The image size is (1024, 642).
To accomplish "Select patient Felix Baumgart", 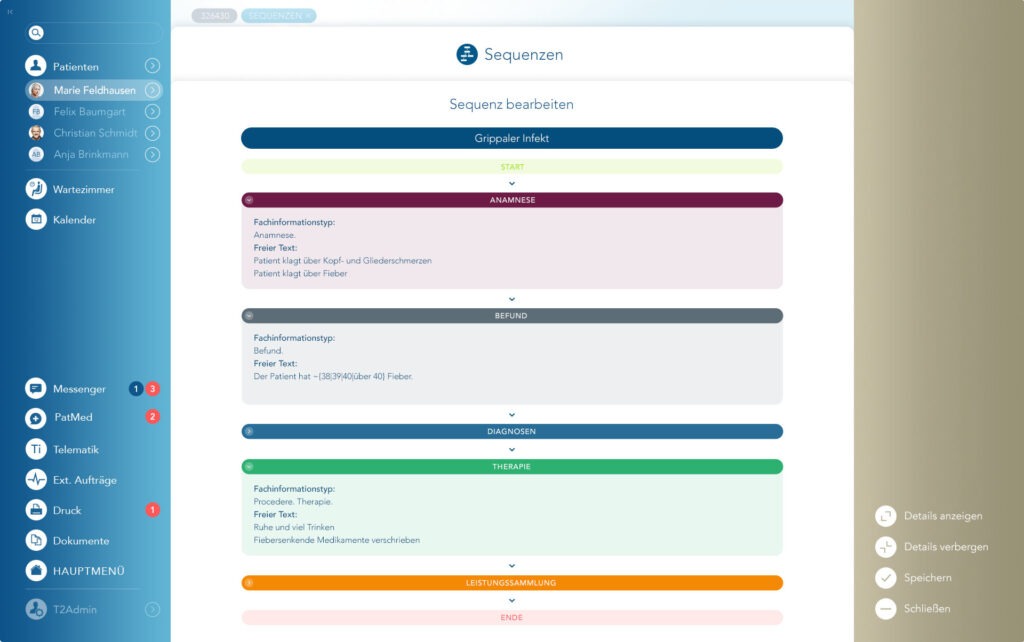I will (x=89, y=112).
